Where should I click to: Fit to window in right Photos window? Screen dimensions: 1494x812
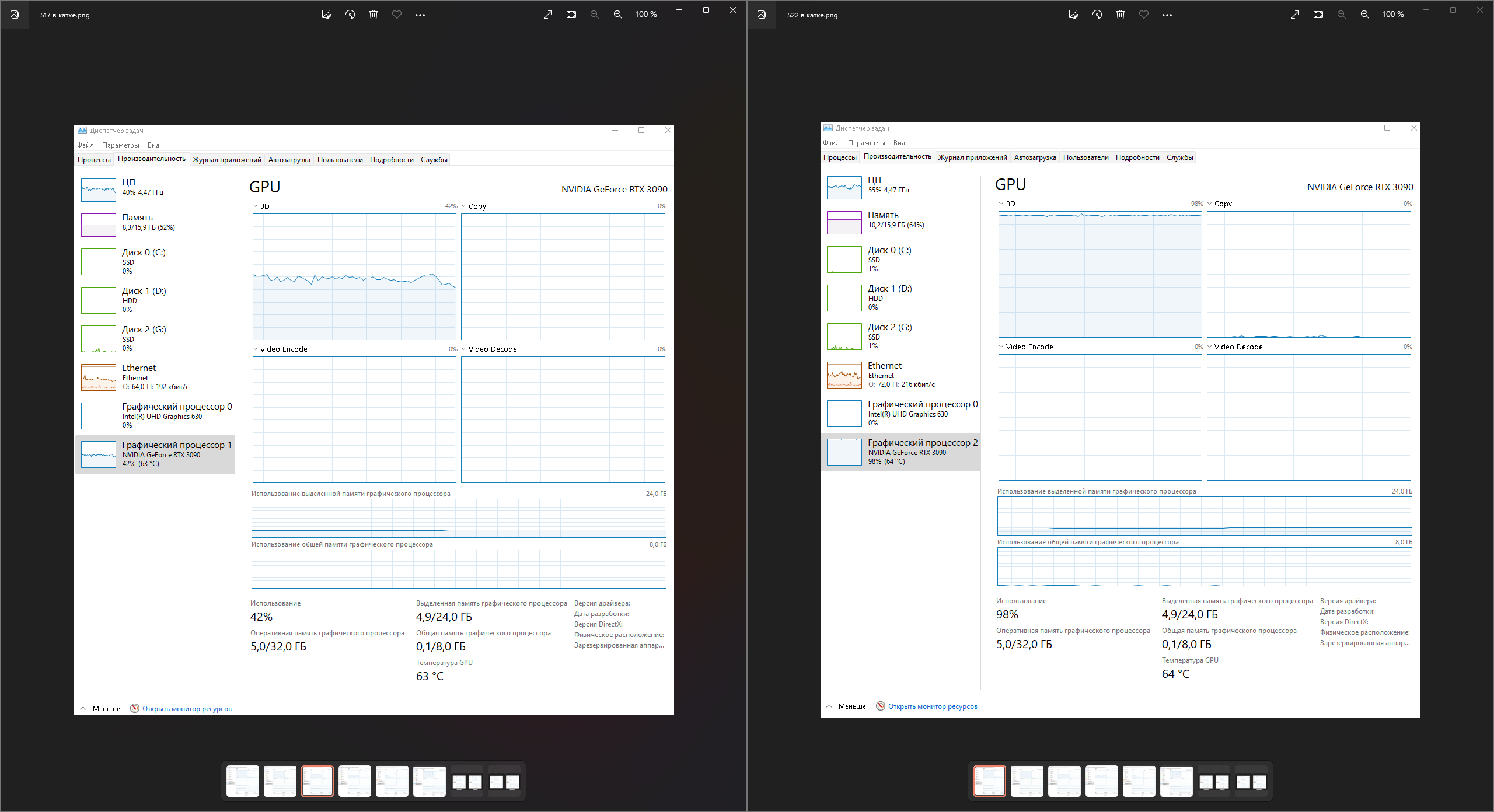coord(1318,15)
